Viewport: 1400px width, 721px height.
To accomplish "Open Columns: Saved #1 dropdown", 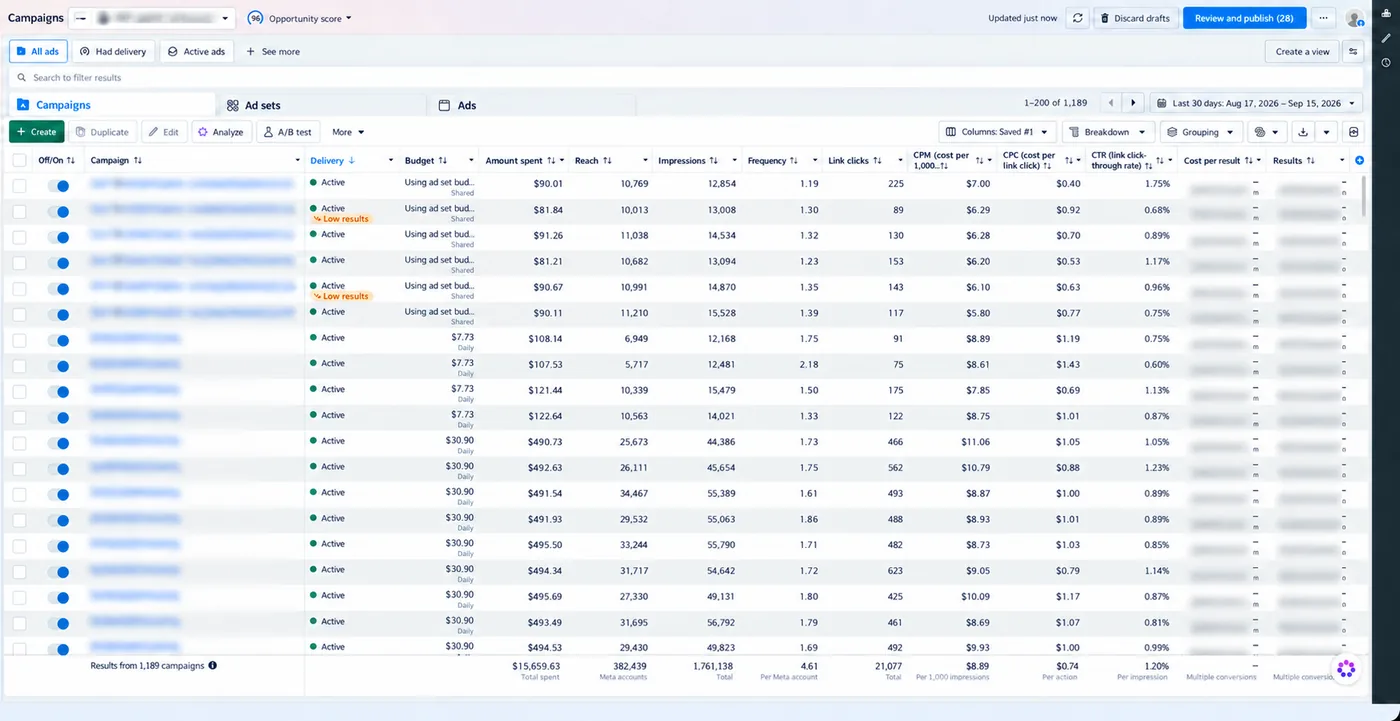I will [x=998, y=132].
